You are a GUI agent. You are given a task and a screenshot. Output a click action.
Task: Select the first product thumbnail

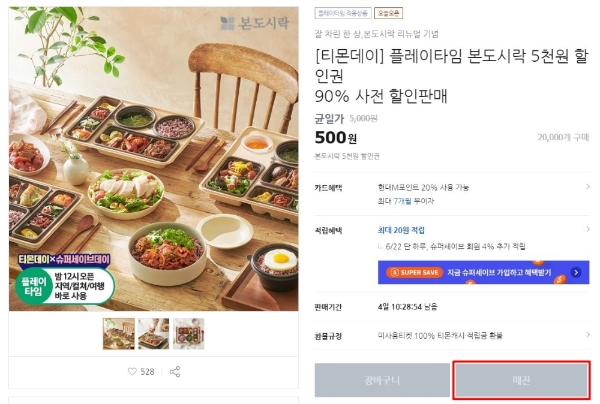click(x=119, y=334)
